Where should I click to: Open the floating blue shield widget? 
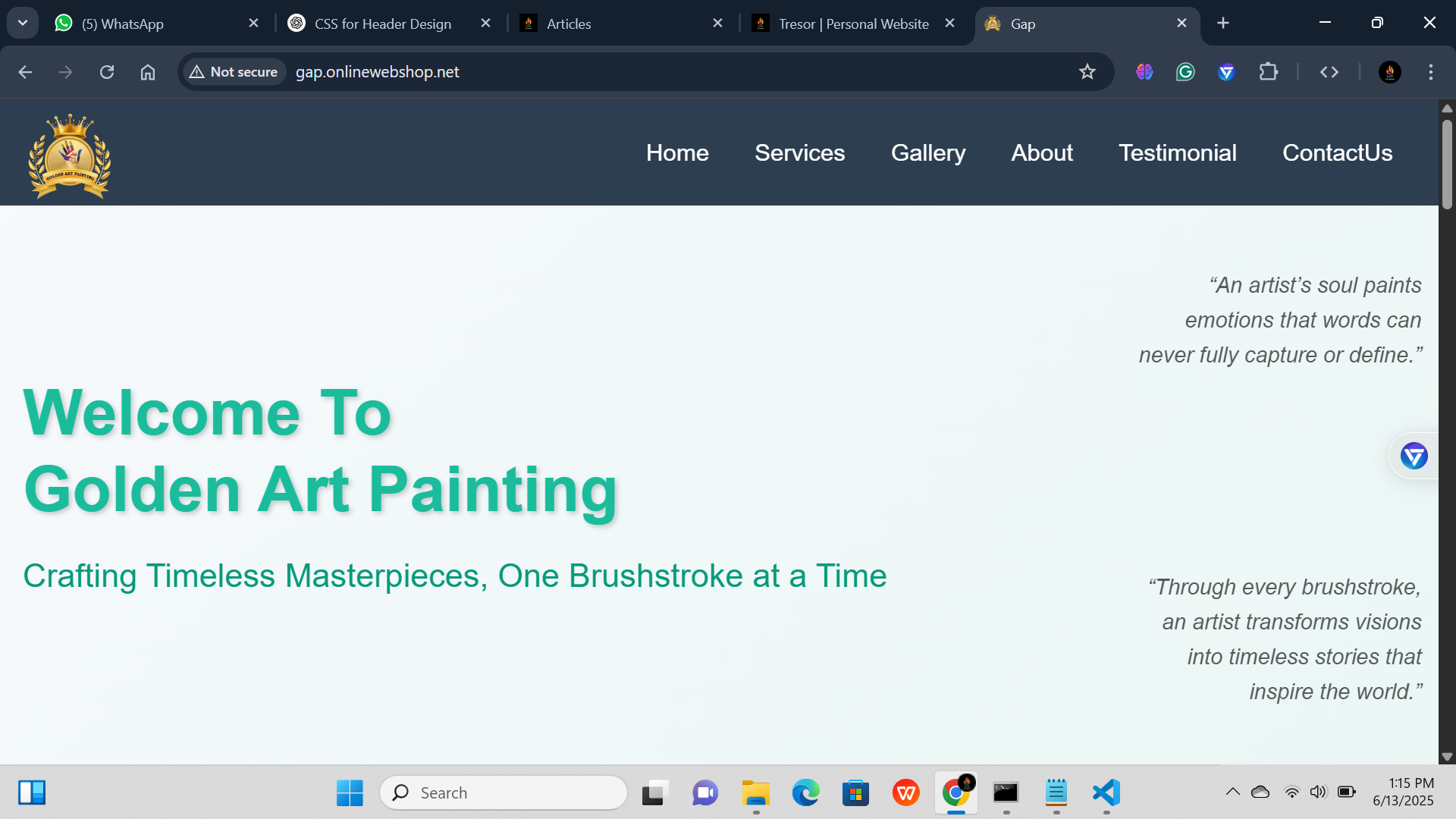tap(1414, 456)
